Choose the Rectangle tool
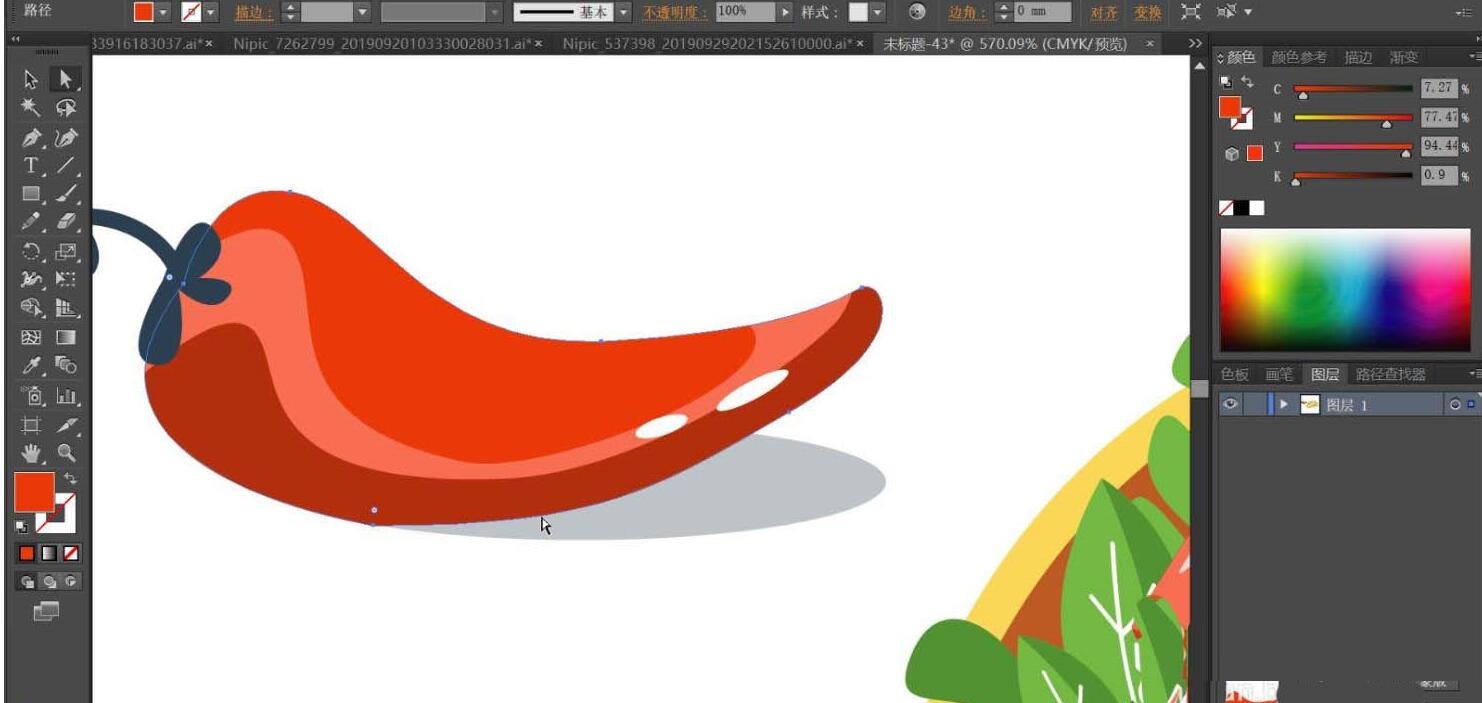 [31, 194]
